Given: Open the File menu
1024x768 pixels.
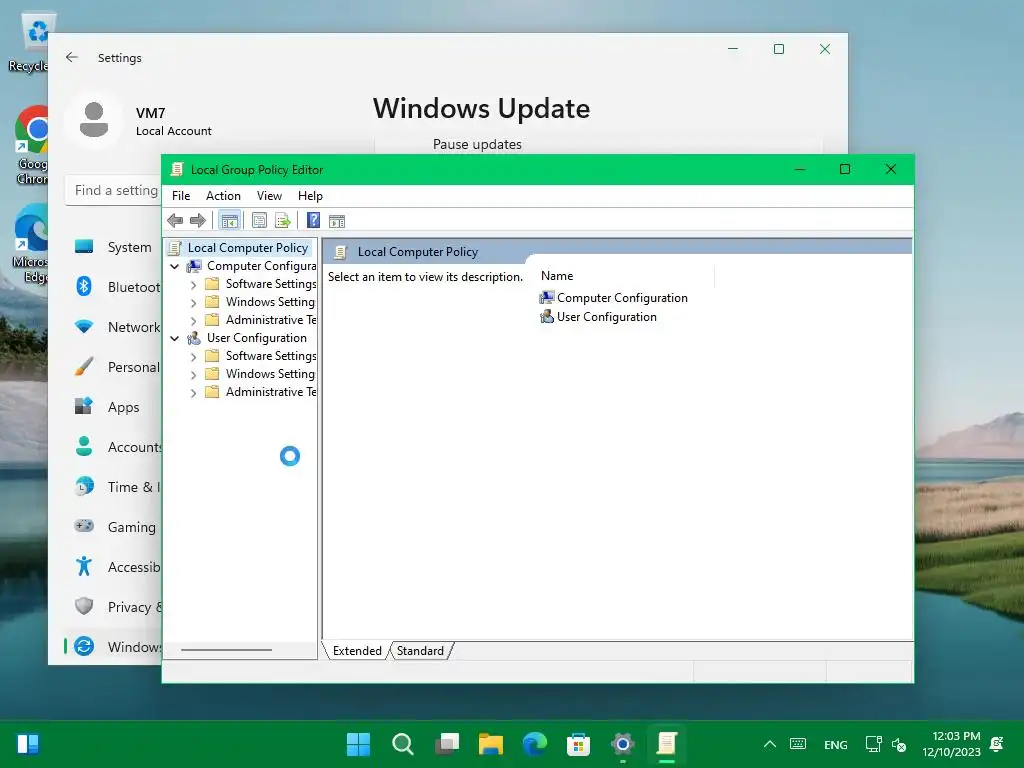Looking at the screenshot, I should (x=181, y=196).
